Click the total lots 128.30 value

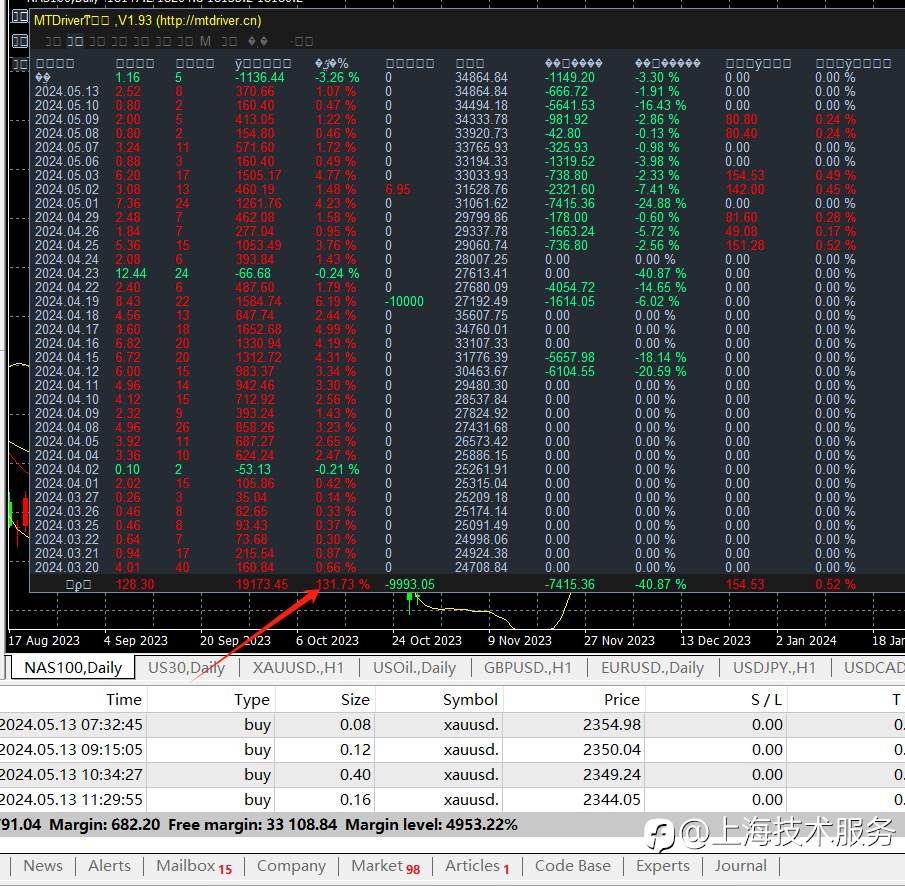135,584
